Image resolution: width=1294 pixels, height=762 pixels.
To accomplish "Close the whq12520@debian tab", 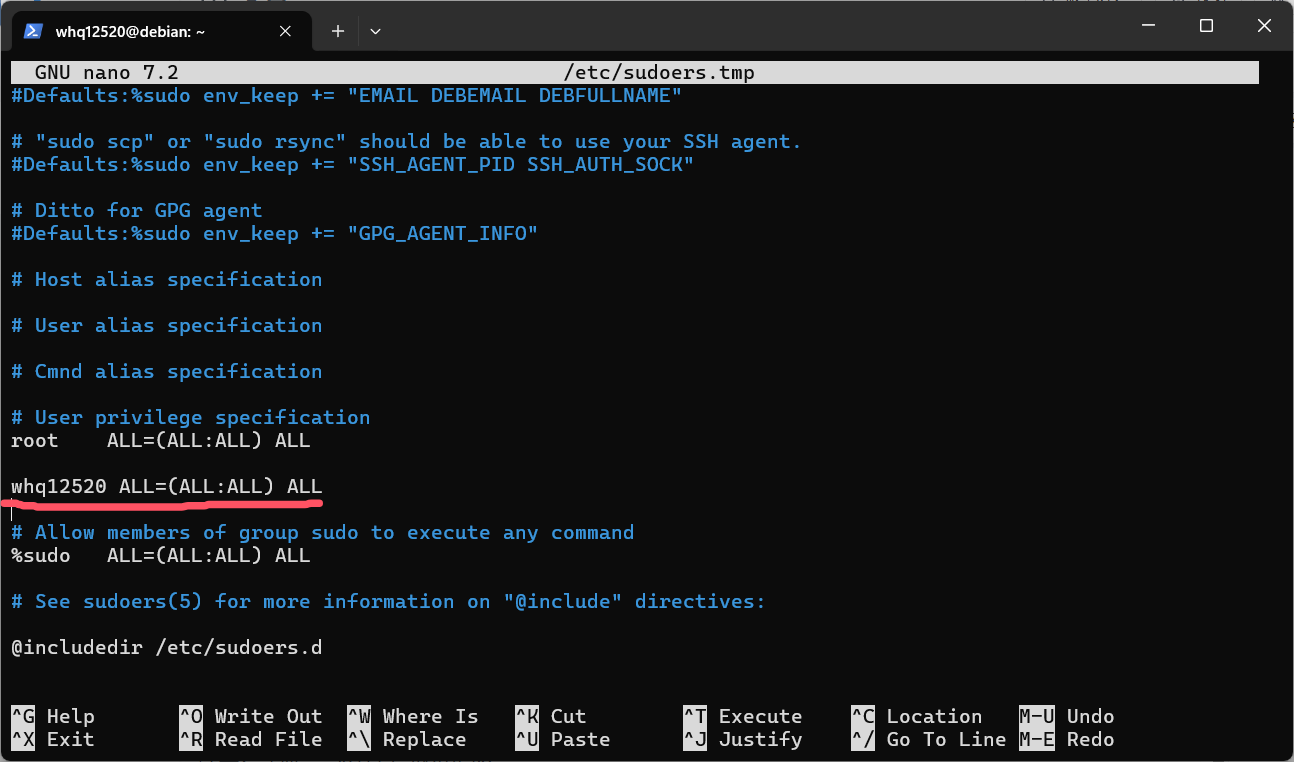I will click(x=285, y=31).
